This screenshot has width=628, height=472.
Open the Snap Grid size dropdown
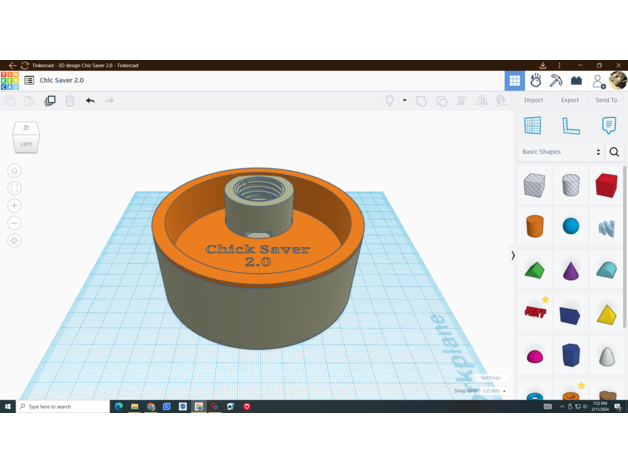pyautogui.click(x=493, y=391)
